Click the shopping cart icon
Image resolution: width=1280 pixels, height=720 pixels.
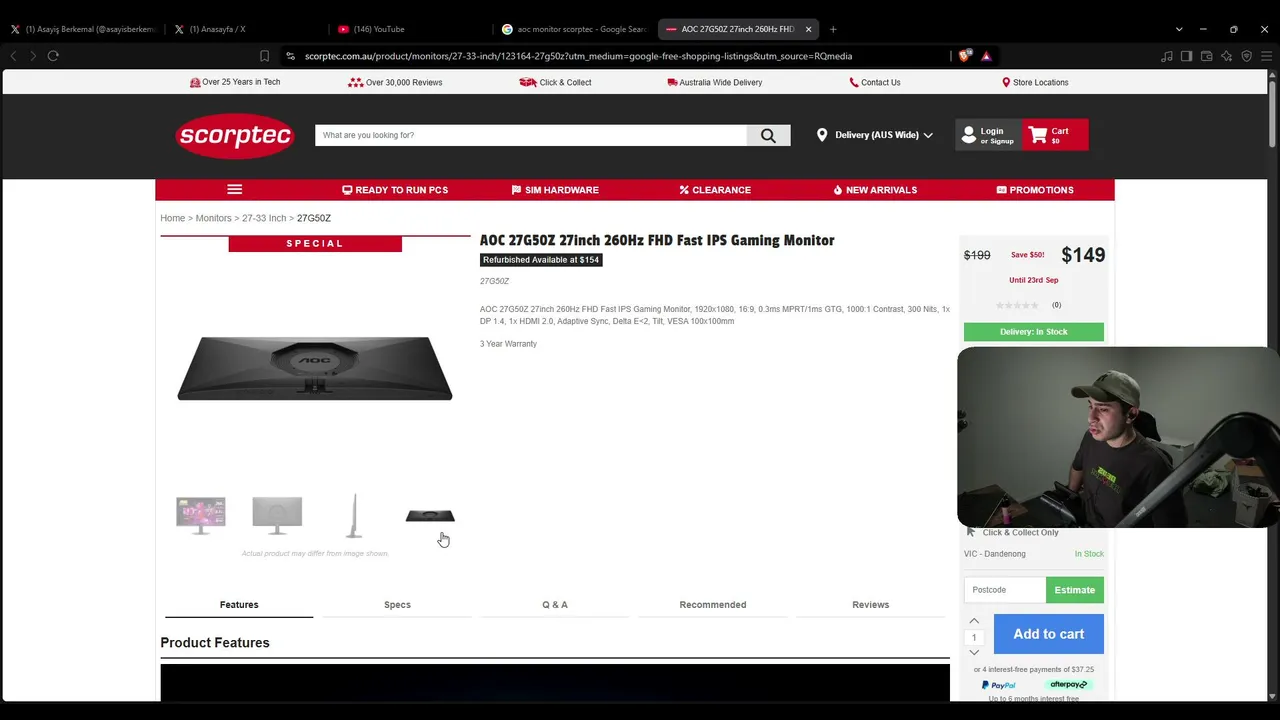click(x=1038, y=134)
